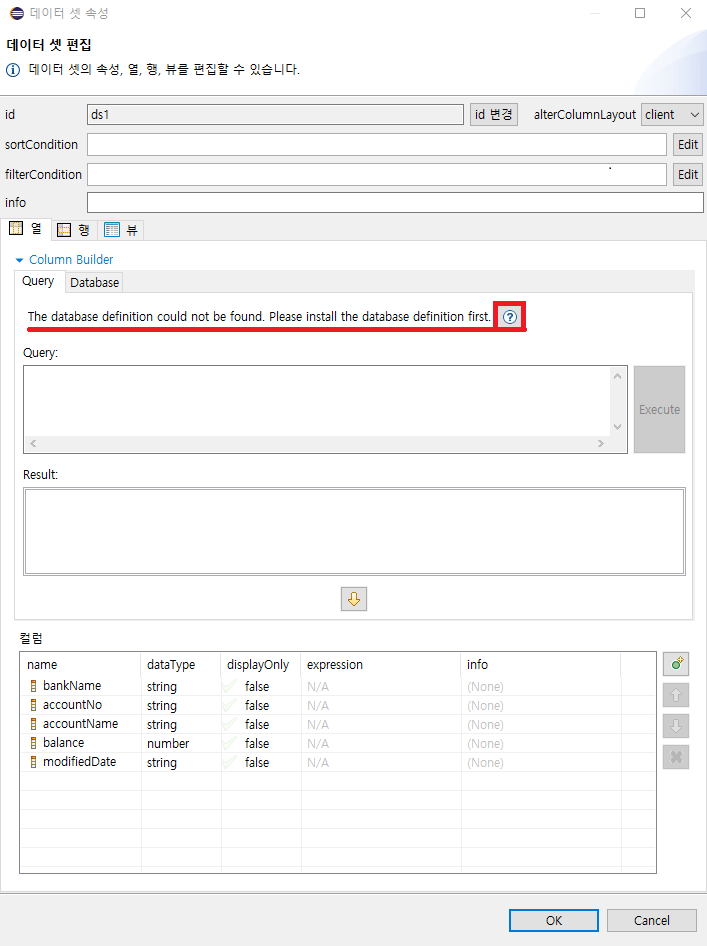Click Edit button next to sortCondition
The image size is (707, 946).
point(688,145)
